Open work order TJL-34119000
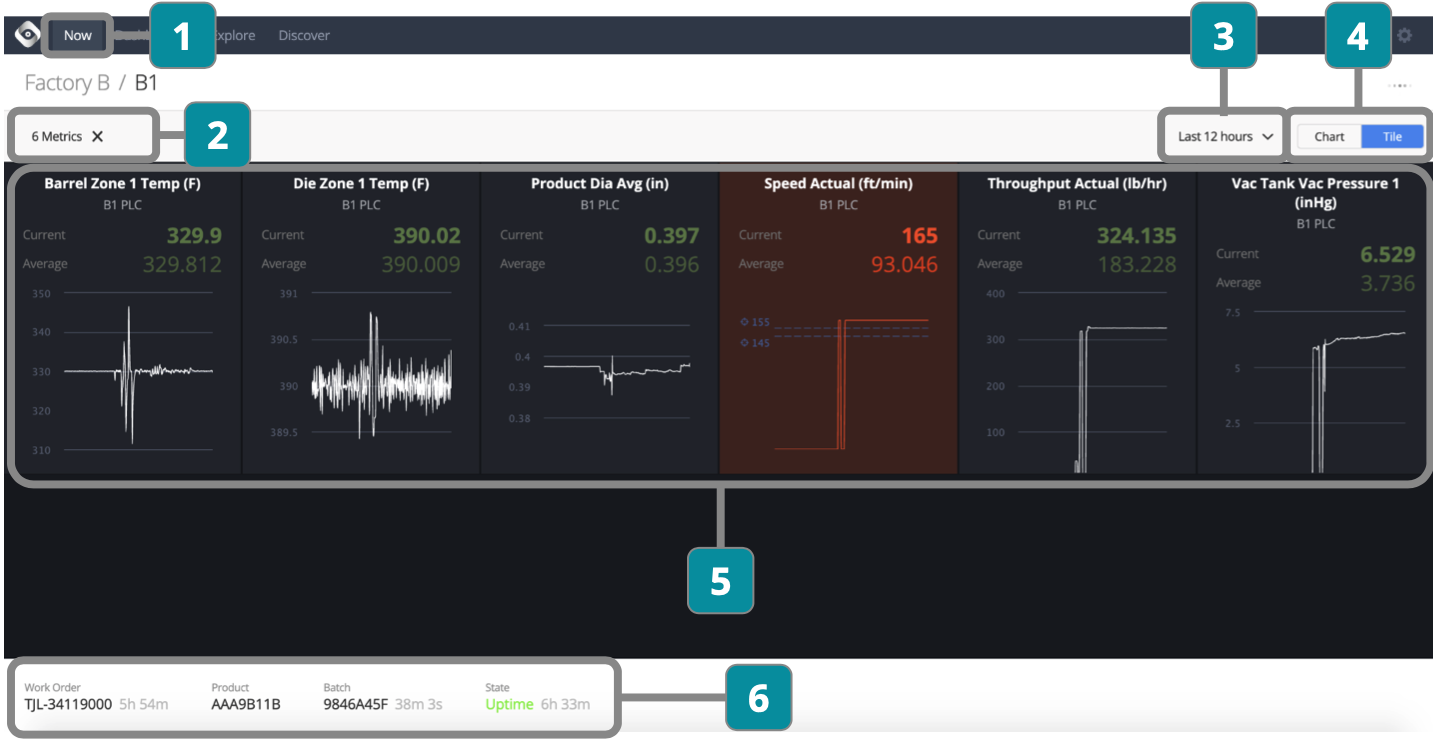Viewport: 1433px width, 741px height. point(68,704)
